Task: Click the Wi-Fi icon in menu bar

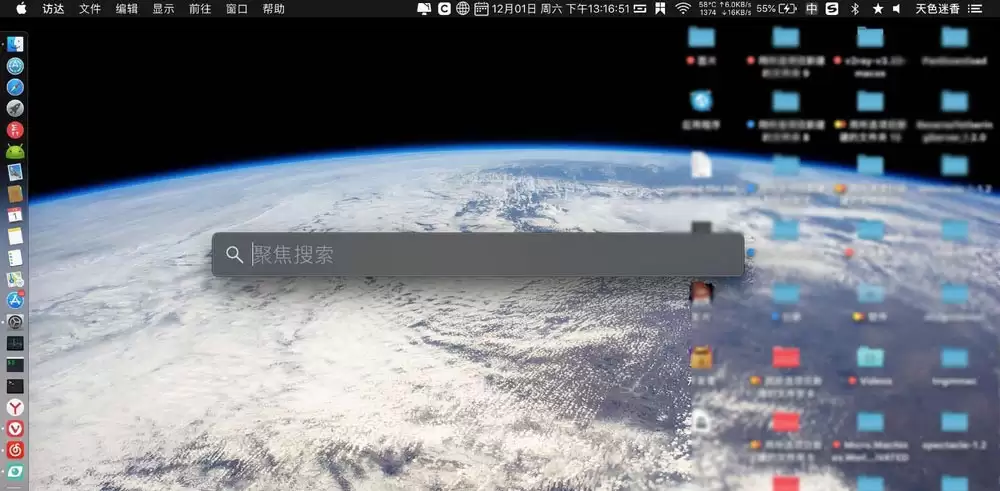Action: 684,8
